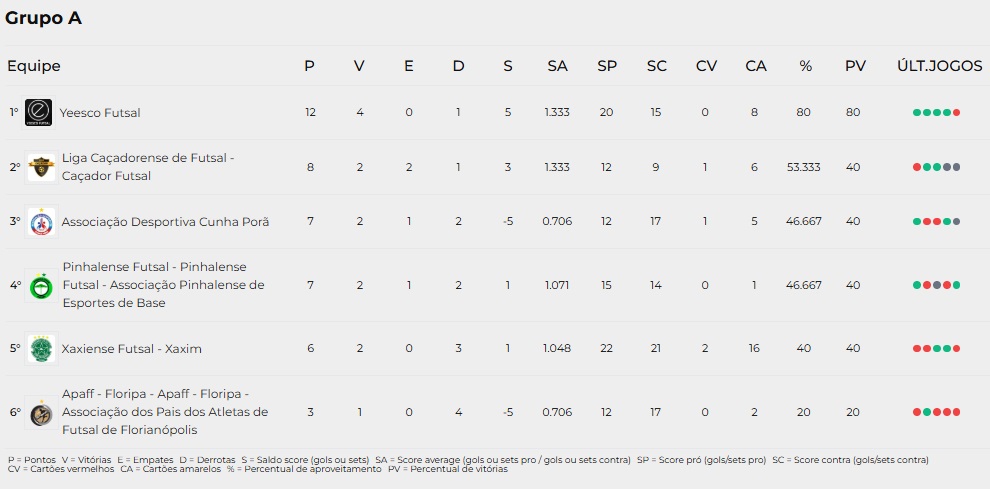Click the Xaxiense Futsal crest icon
Screen dimensions: 990x489
click(41, 349)
